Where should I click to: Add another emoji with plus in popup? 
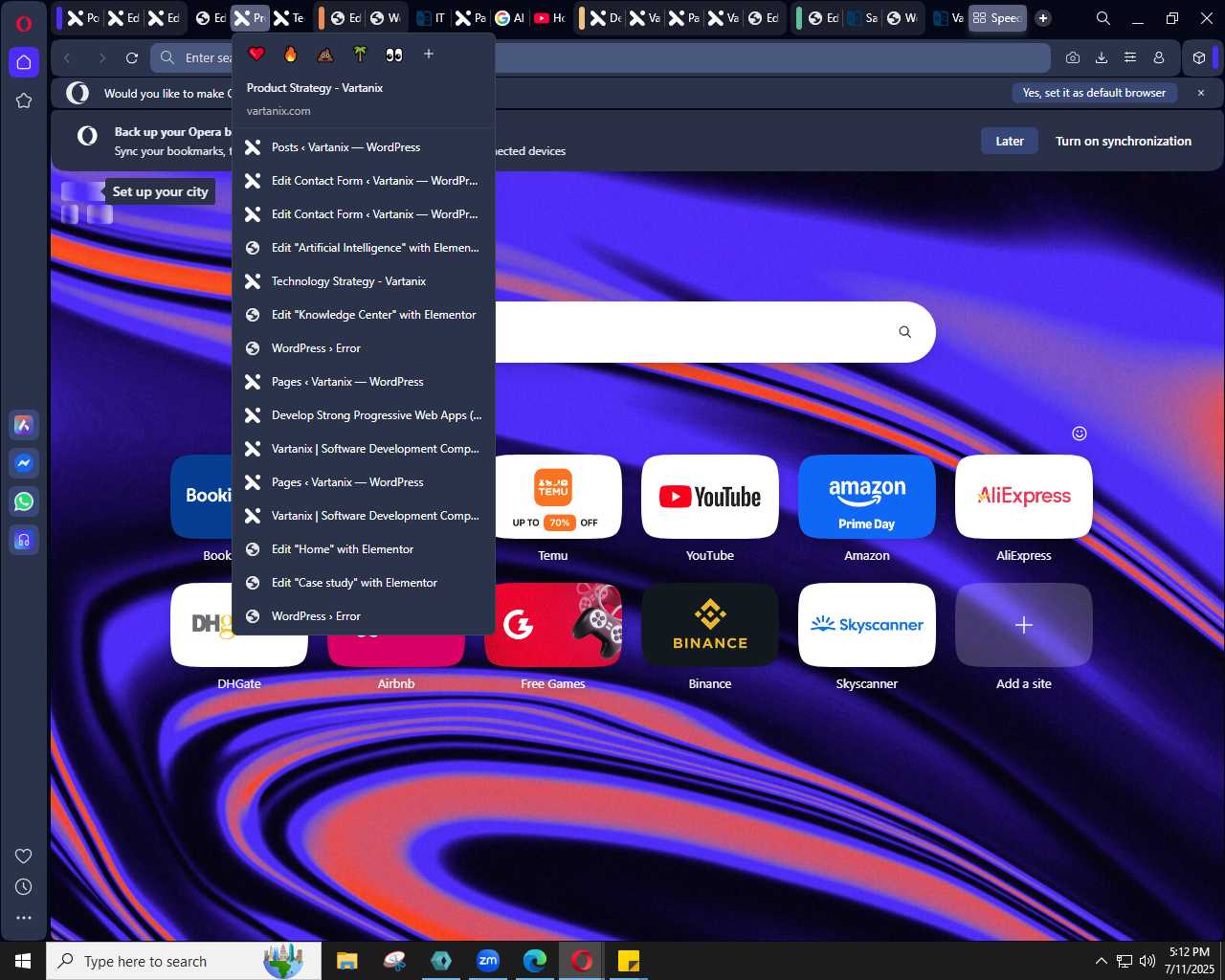tap(429, 55)
